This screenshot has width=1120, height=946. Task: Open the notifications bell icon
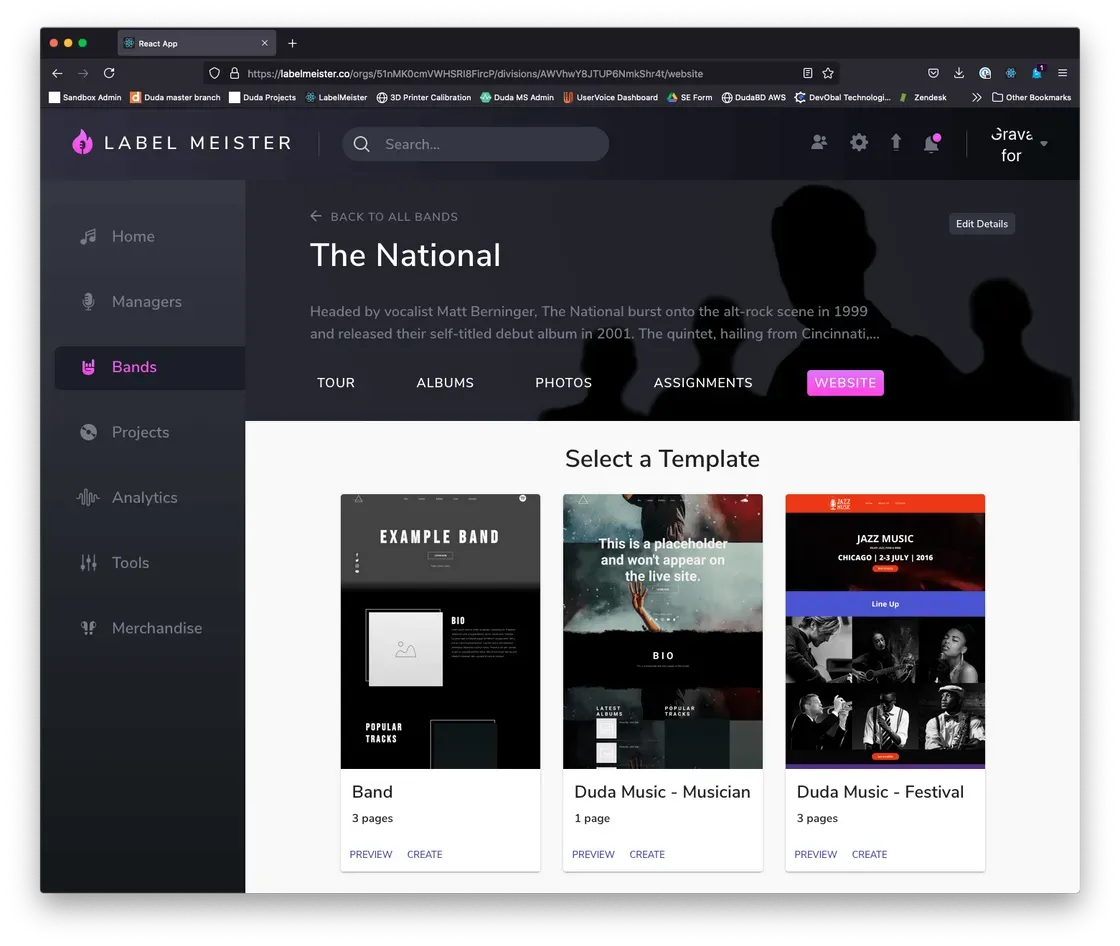pos(931,144)
